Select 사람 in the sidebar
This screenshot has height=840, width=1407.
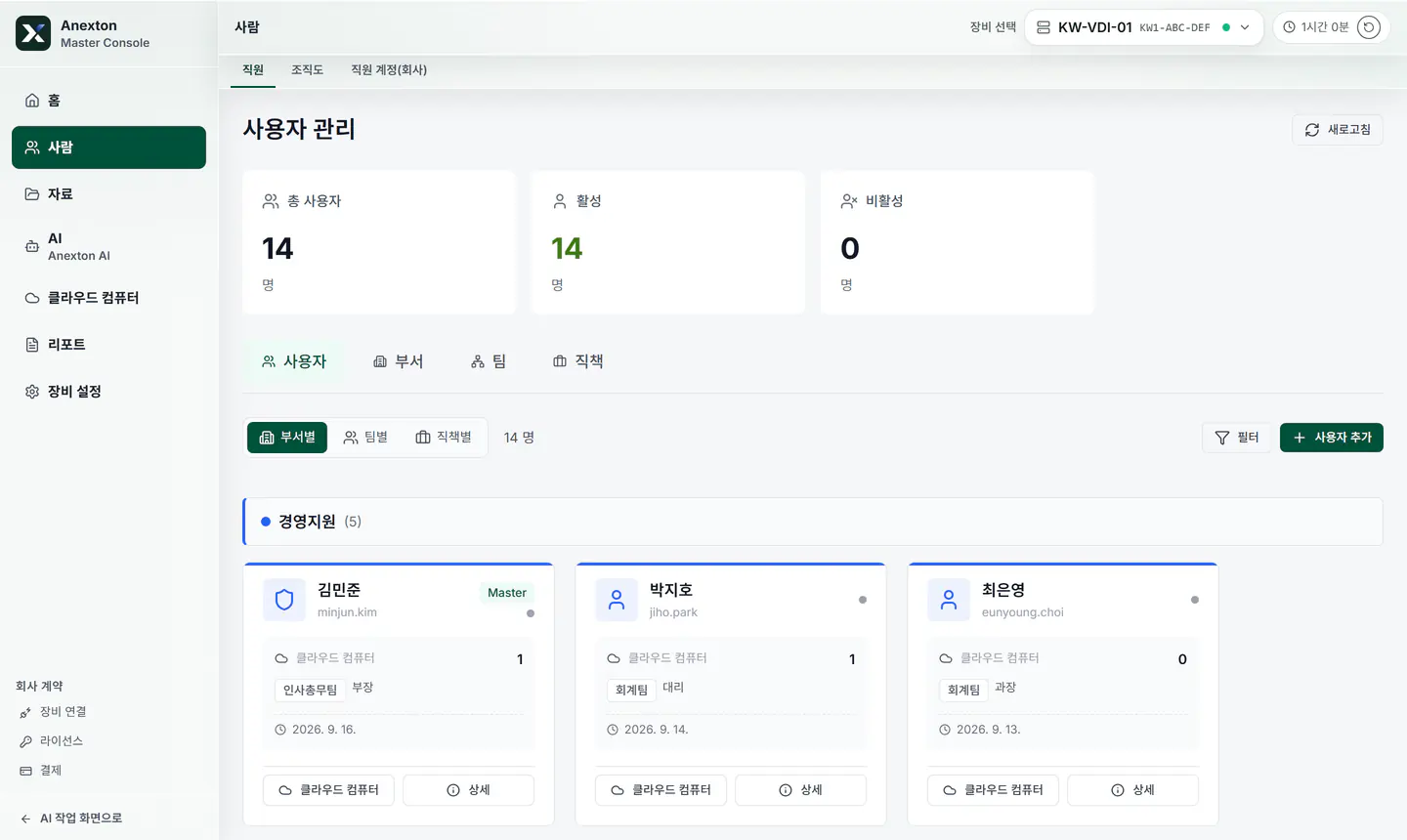108,147
